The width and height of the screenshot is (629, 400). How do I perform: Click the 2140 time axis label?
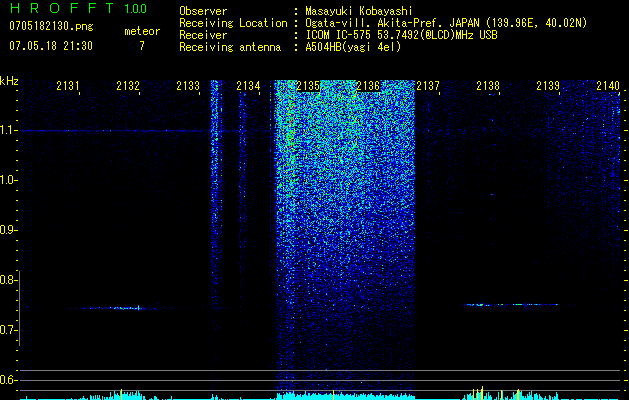click(608, 86)
